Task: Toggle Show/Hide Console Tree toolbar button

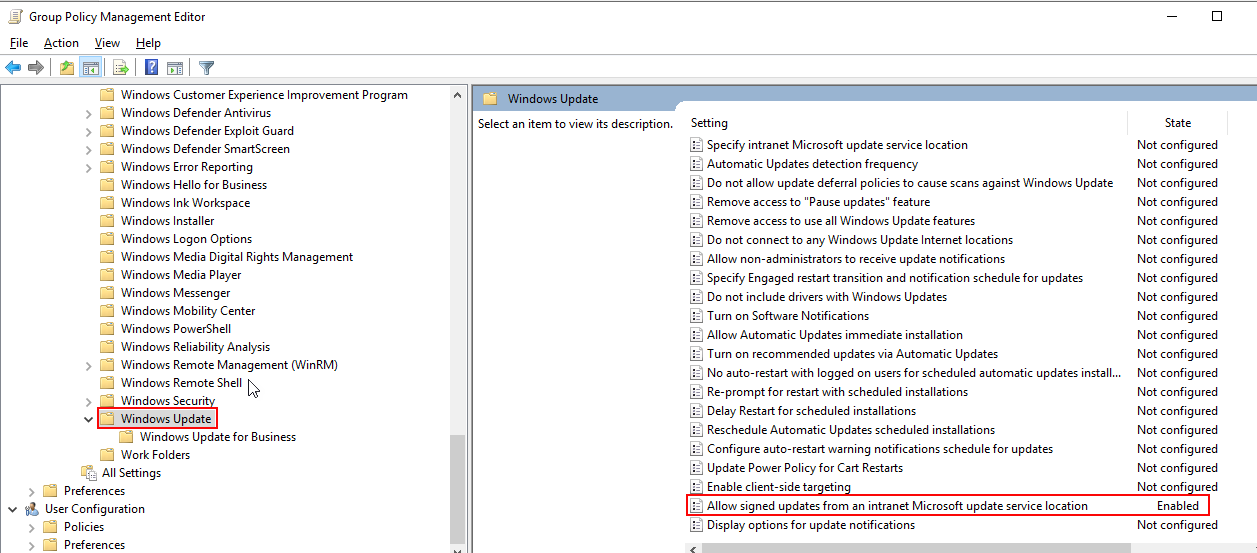Action: coord(91,68)
